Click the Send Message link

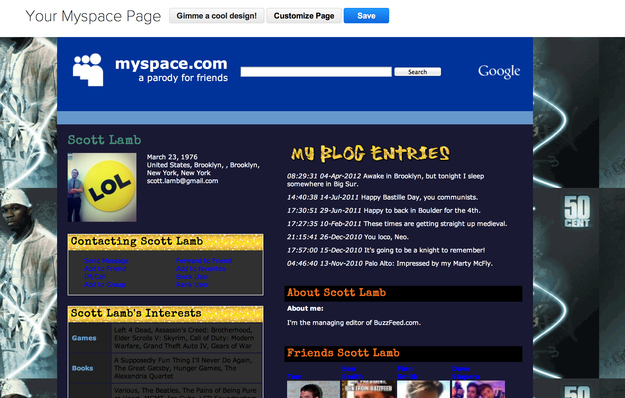tap(106, 261)
